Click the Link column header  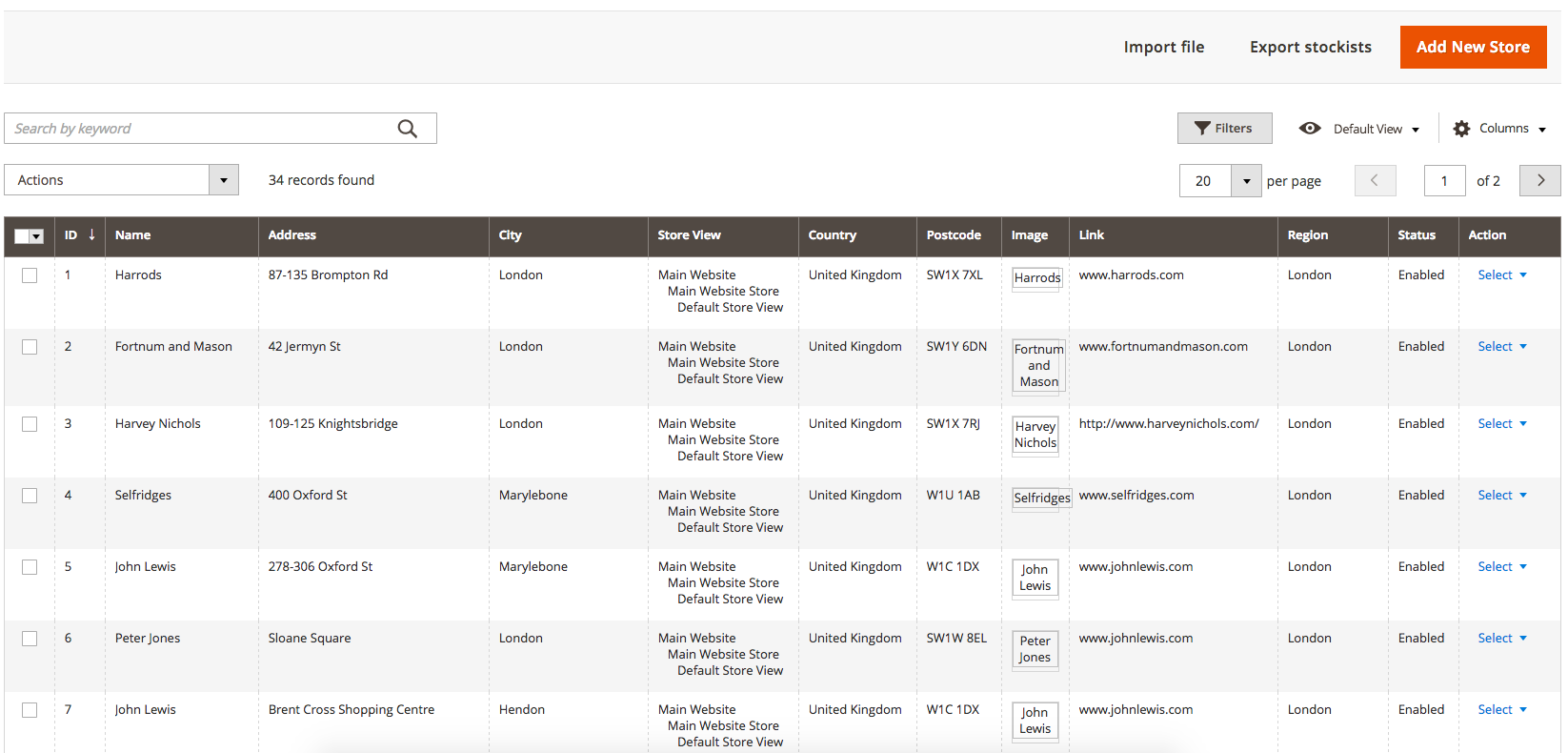click(x=1173, y=235)
